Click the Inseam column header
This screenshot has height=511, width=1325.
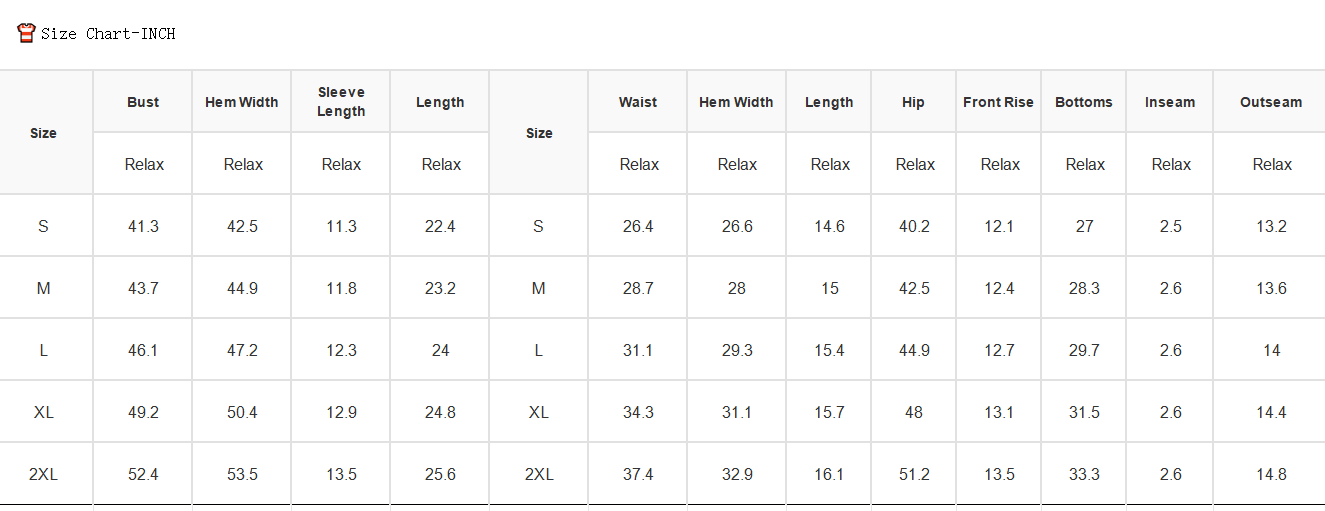click(1170, 102)
